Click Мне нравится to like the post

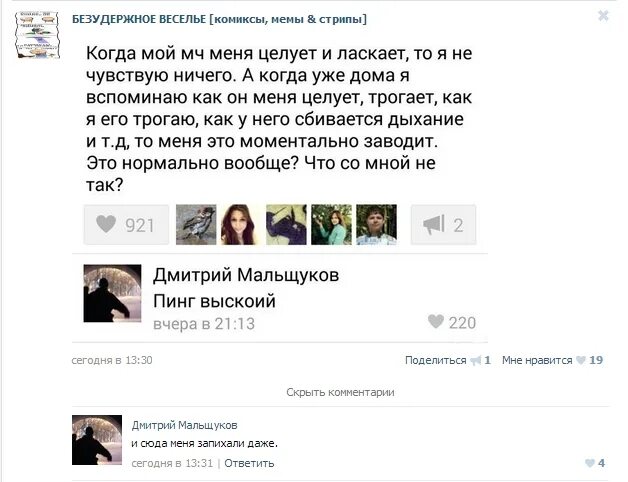(x=537, y=360)
